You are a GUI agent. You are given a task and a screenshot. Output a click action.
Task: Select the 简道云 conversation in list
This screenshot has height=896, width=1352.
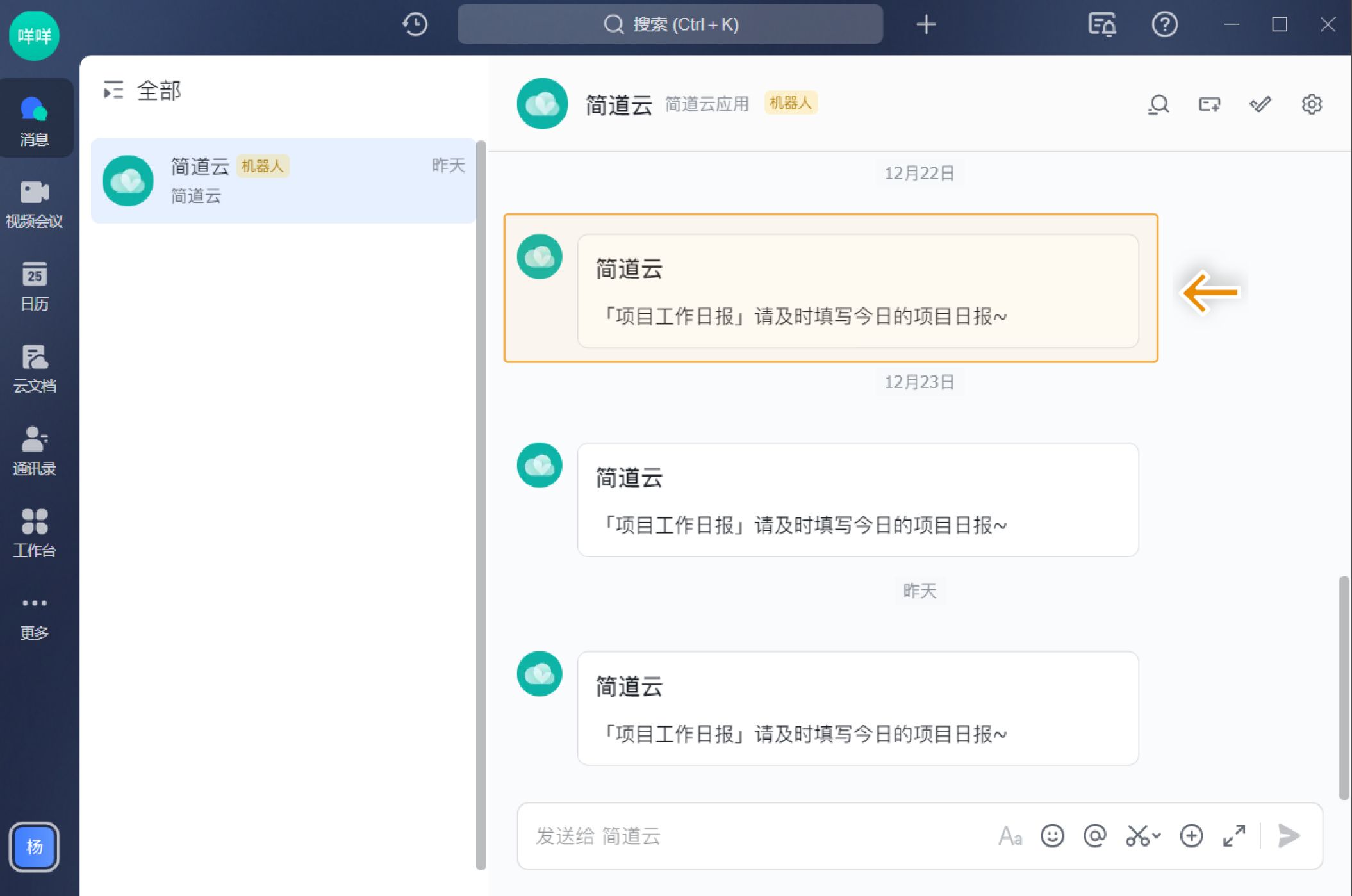[283, 181]
